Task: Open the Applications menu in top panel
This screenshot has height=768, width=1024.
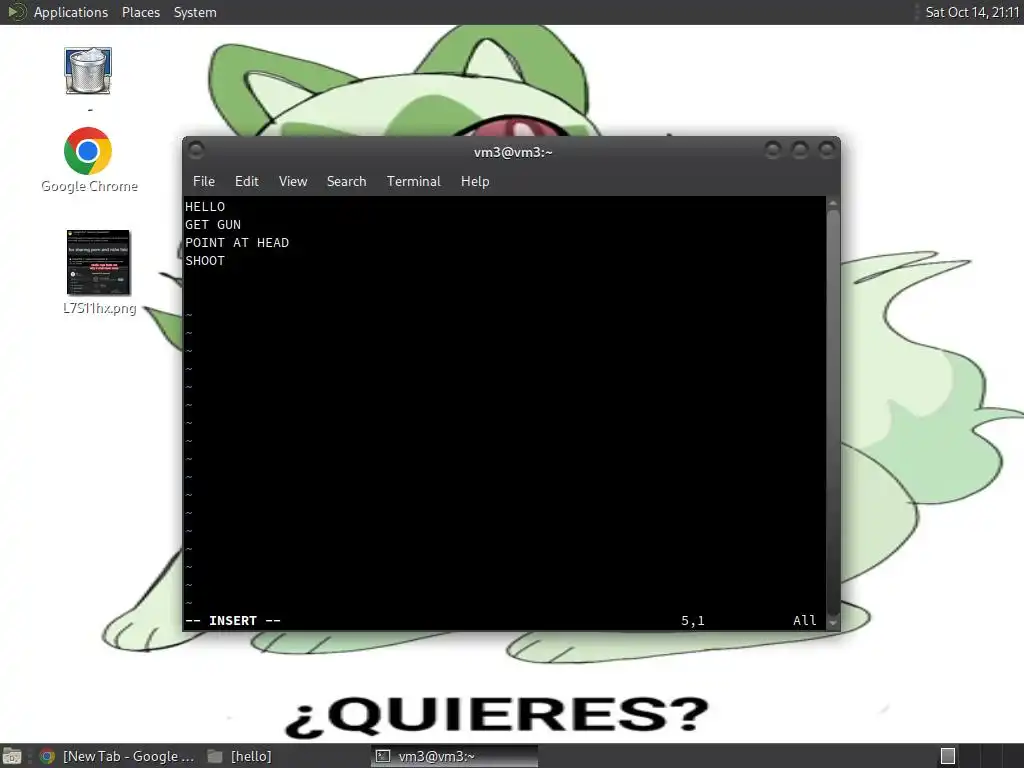Action: [71, 12]
